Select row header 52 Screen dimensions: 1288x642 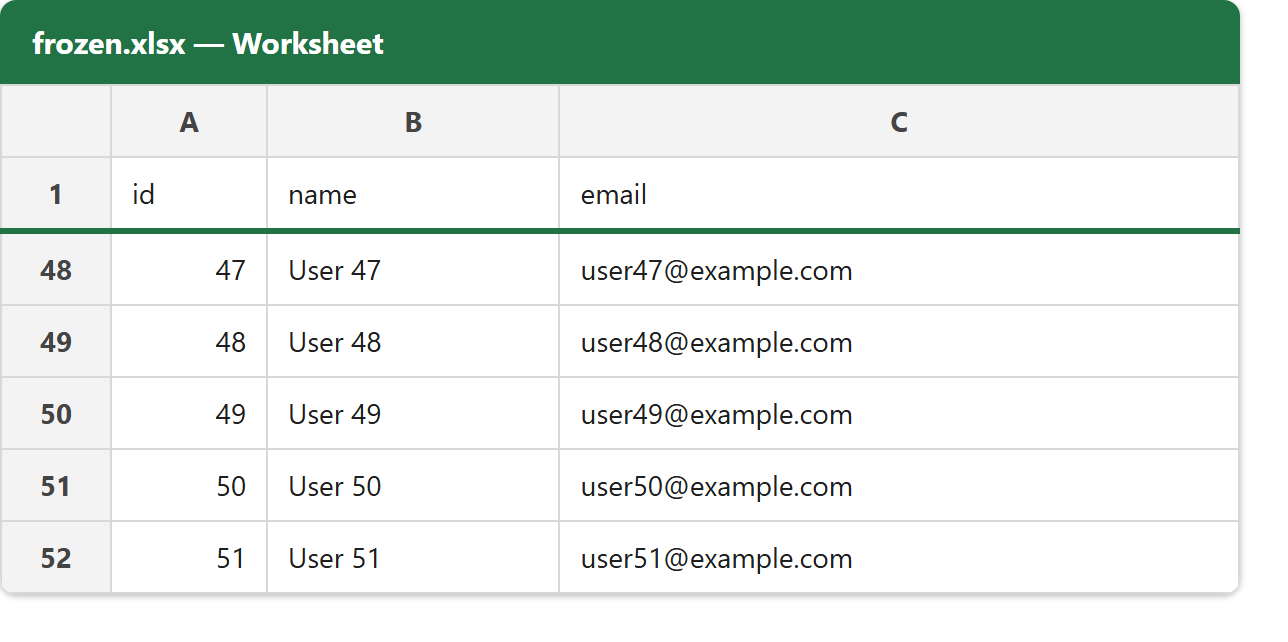click(56, 557)
